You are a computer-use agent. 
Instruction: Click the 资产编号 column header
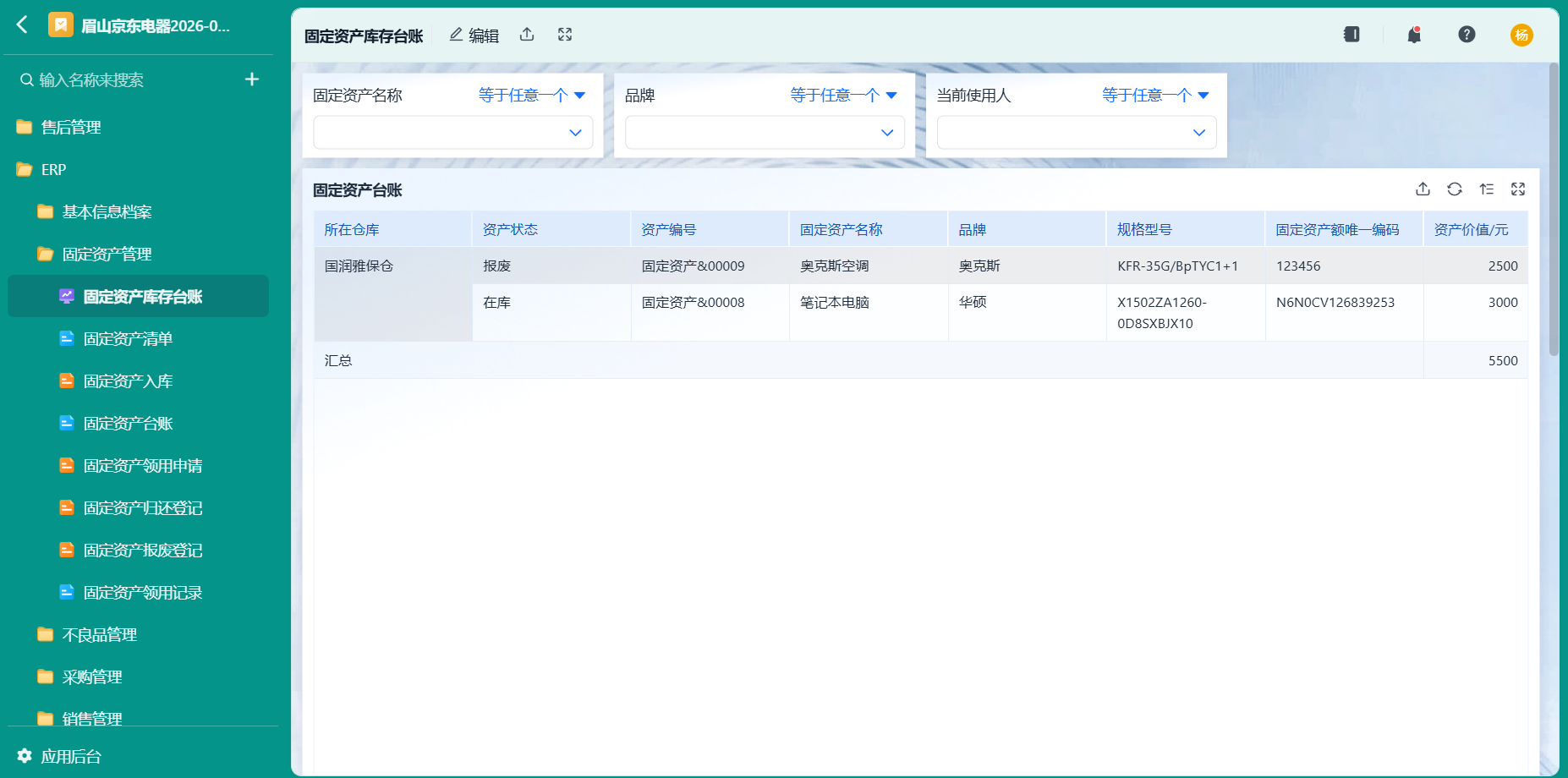(710, 229)
